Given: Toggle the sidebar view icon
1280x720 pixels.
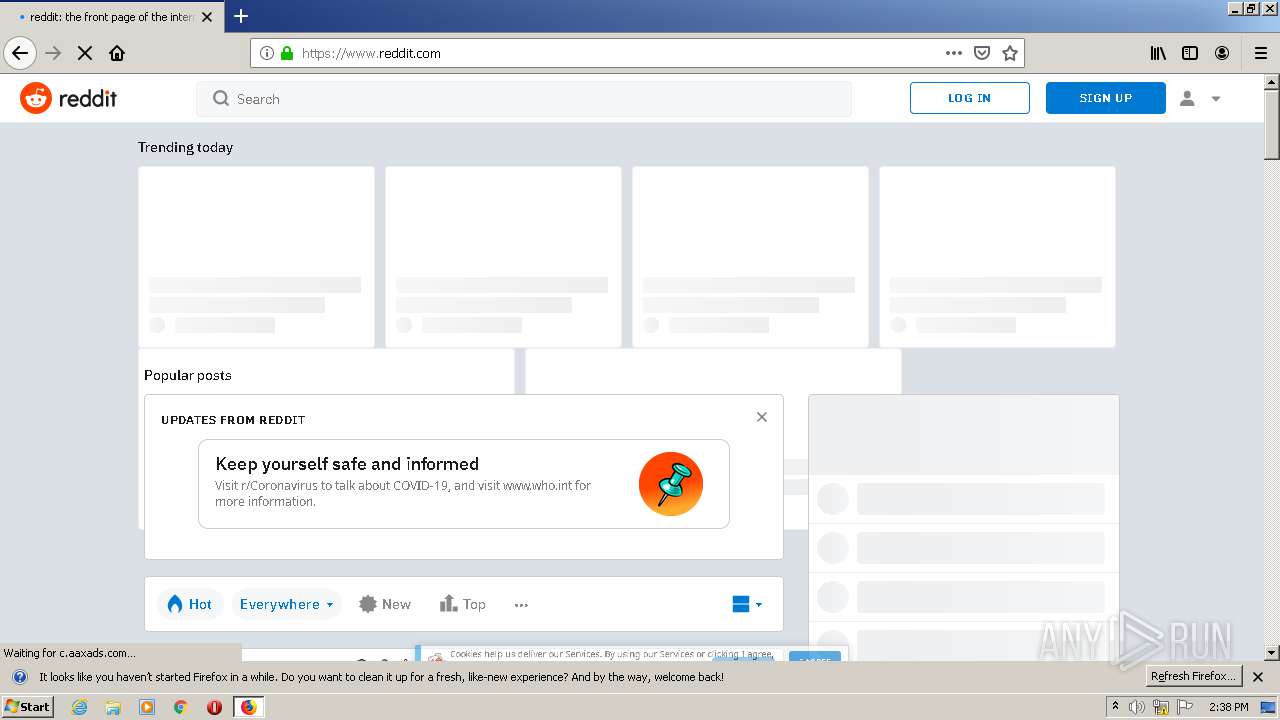Looking at the screenshot, I should [1190, 53].
